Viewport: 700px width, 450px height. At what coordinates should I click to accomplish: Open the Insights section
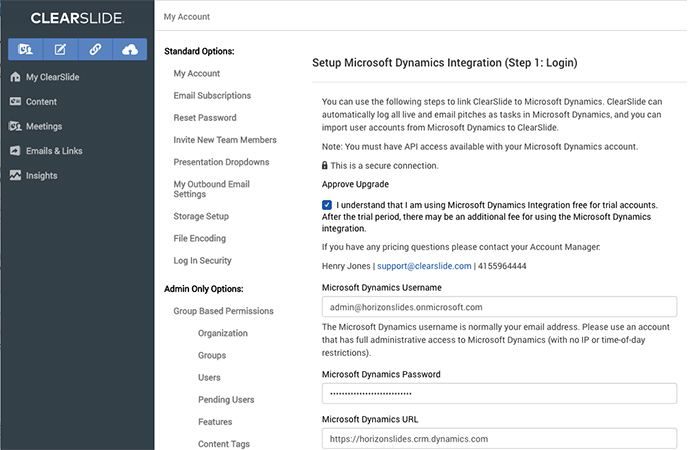(x=42, y=175)
